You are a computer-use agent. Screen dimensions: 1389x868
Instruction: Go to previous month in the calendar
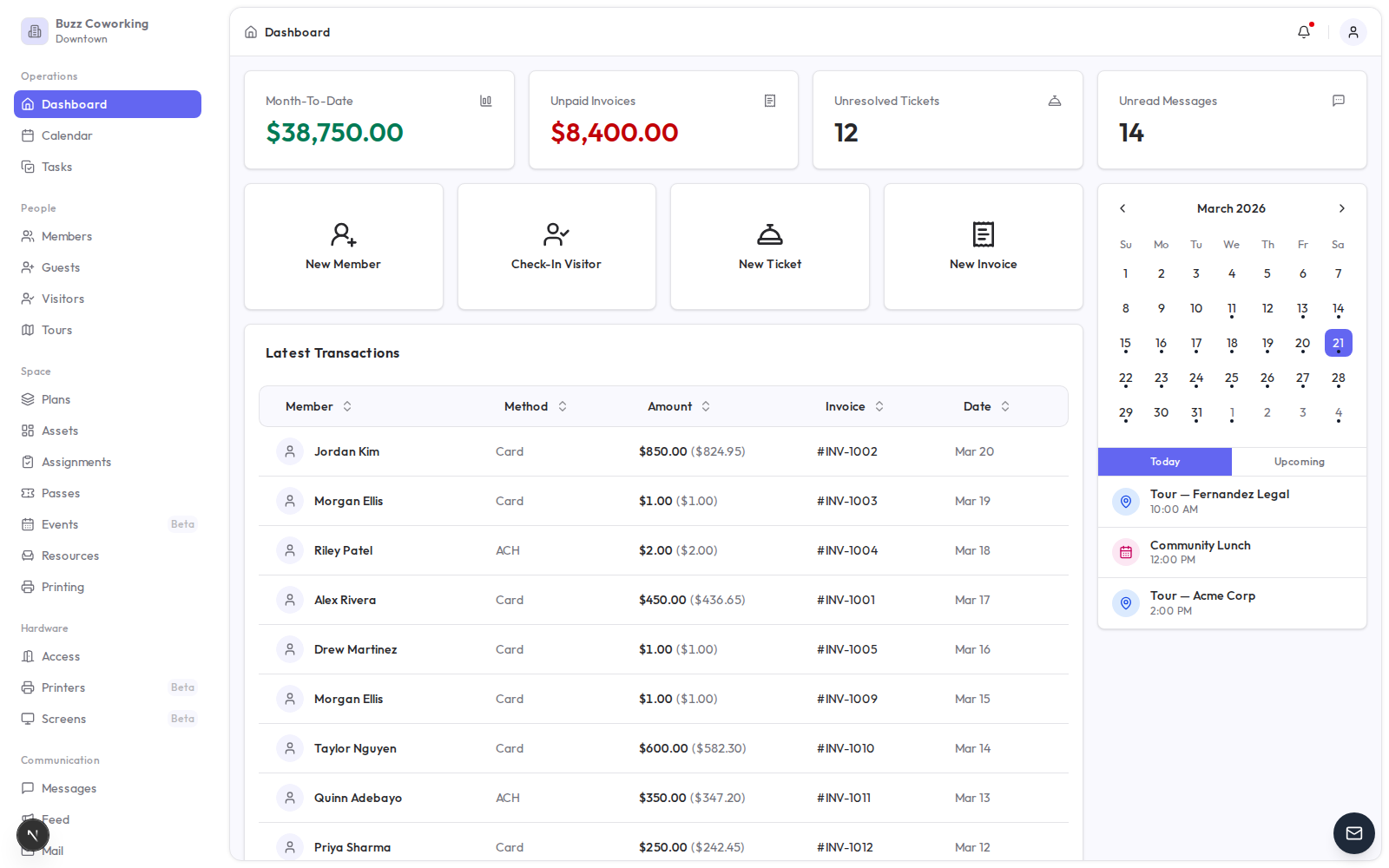[1122, 208]
